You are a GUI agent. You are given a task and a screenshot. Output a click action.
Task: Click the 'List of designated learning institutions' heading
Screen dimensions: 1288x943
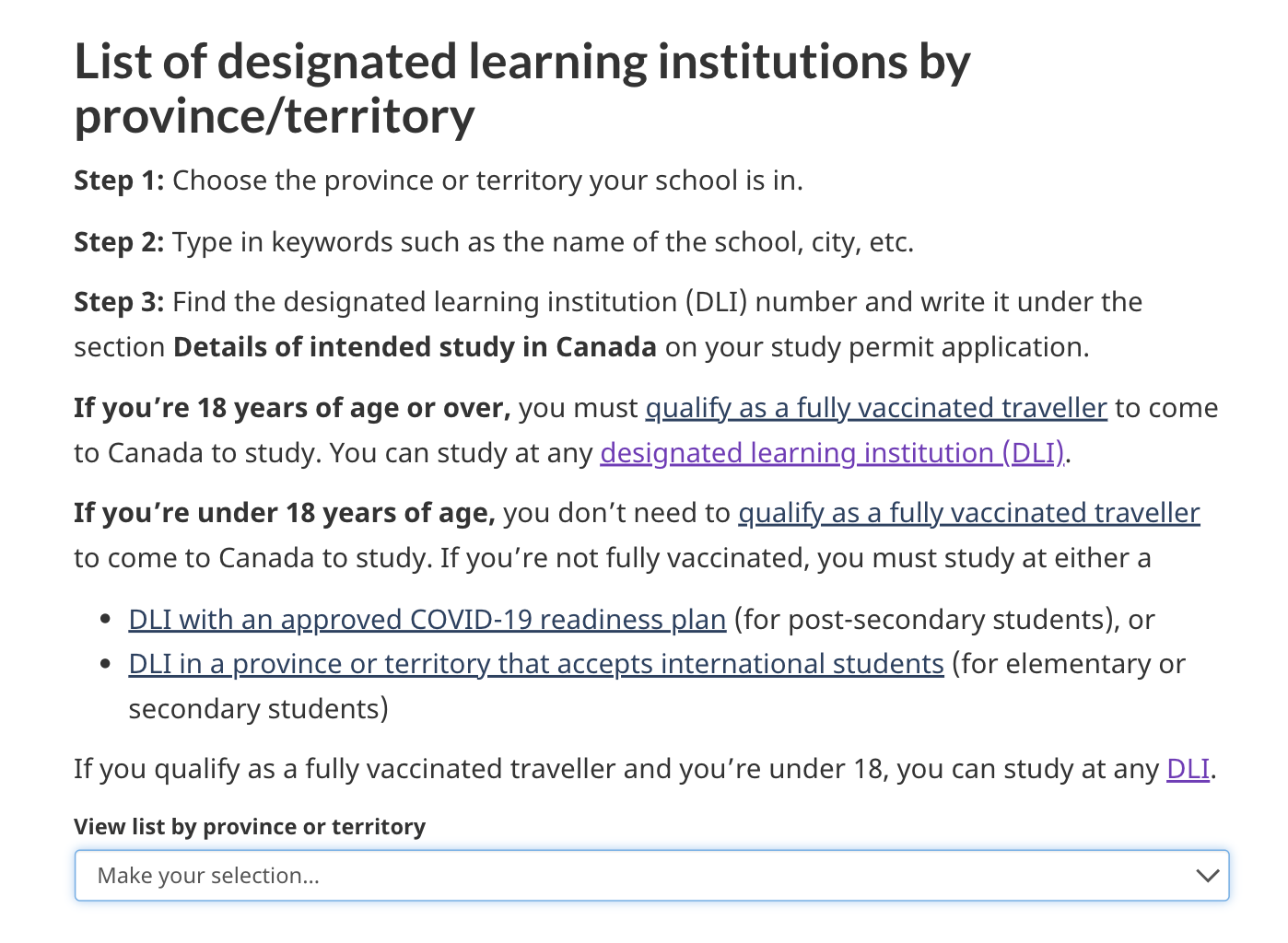tap(522, 88)
